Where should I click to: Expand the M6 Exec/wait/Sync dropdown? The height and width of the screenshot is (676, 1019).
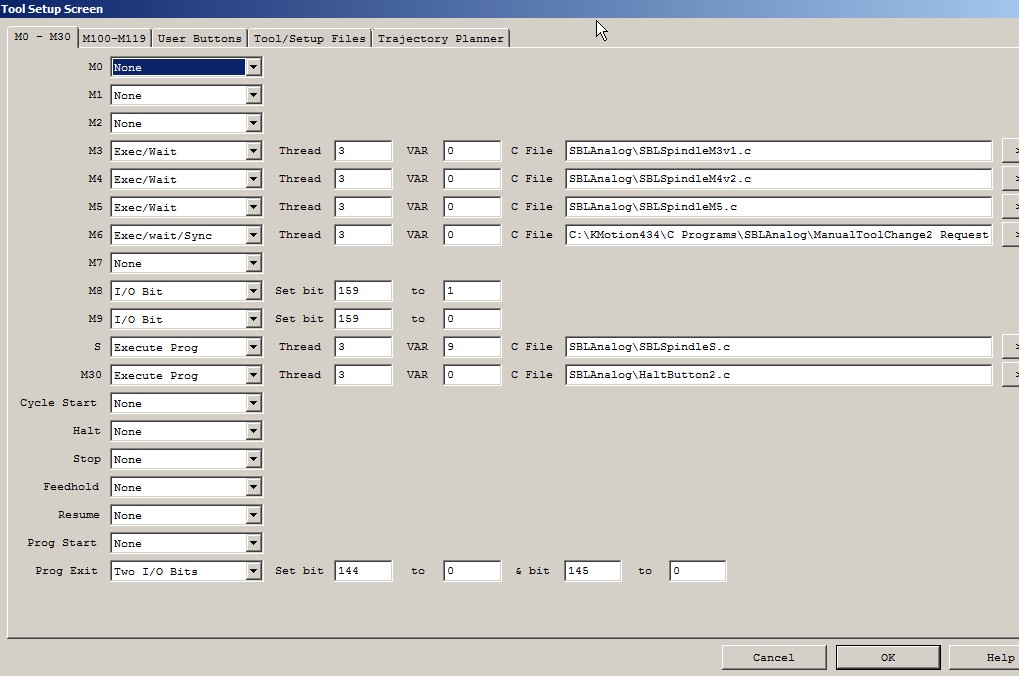[x=253, y=235]
